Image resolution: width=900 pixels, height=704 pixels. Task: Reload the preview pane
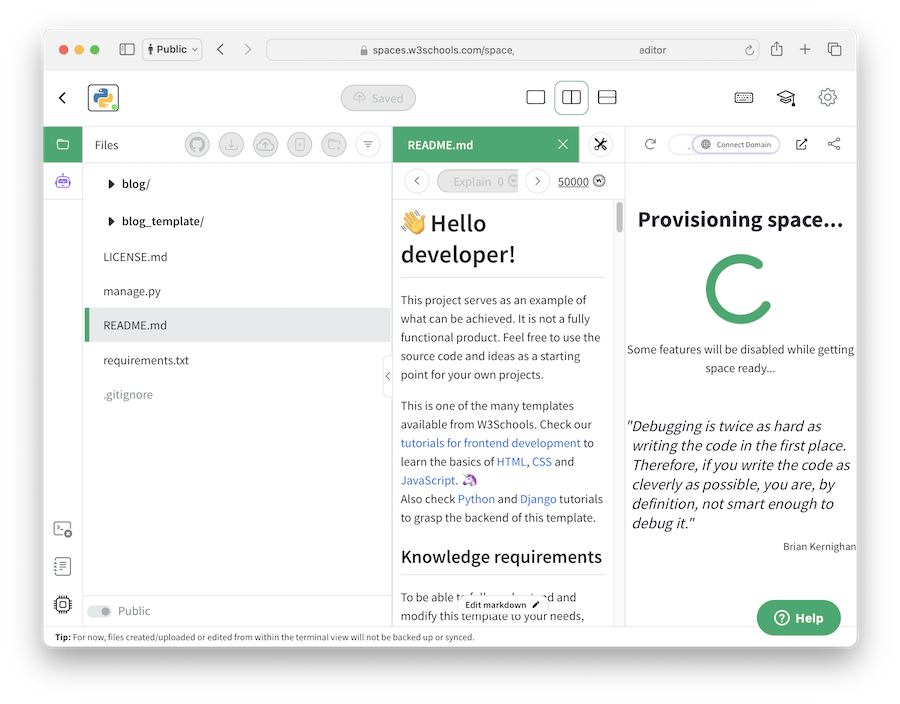[x=650, y=145]
